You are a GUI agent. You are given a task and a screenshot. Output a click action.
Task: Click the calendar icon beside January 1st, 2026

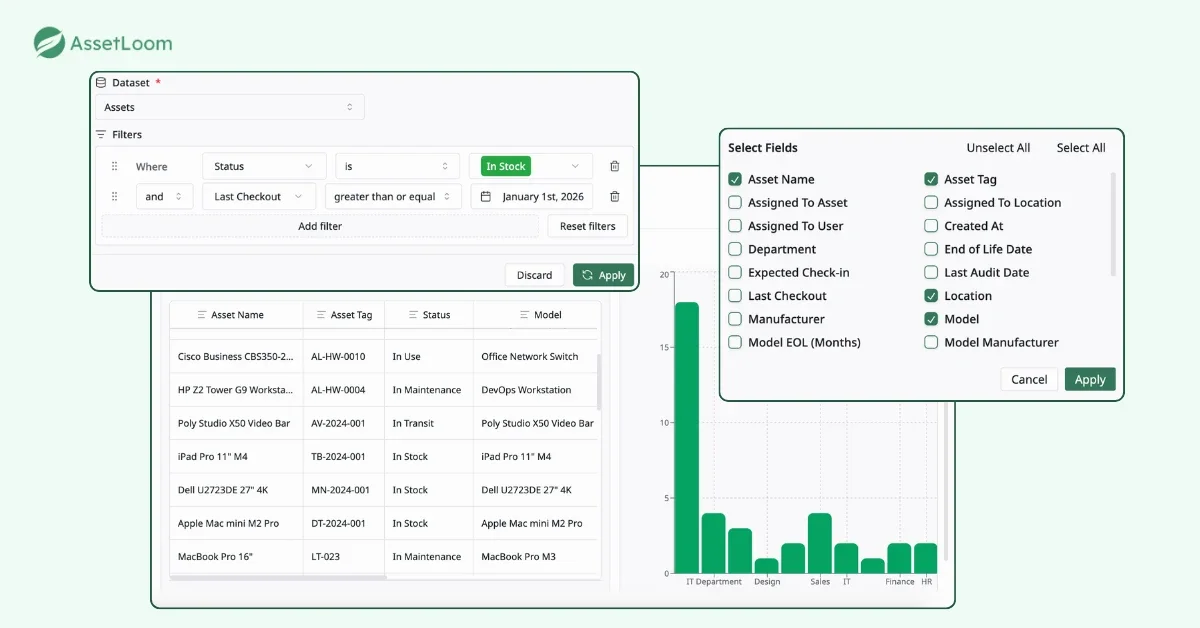tap(486, 196)
